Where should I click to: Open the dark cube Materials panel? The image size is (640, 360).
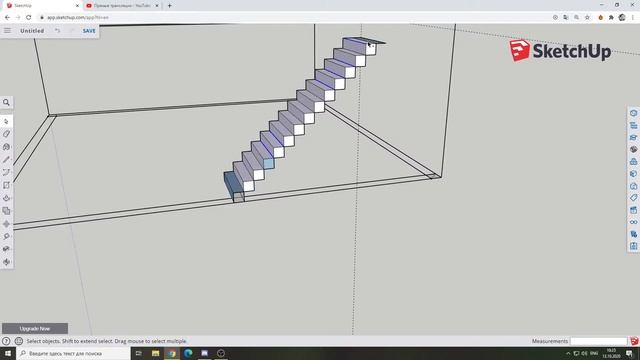point(633,149)
